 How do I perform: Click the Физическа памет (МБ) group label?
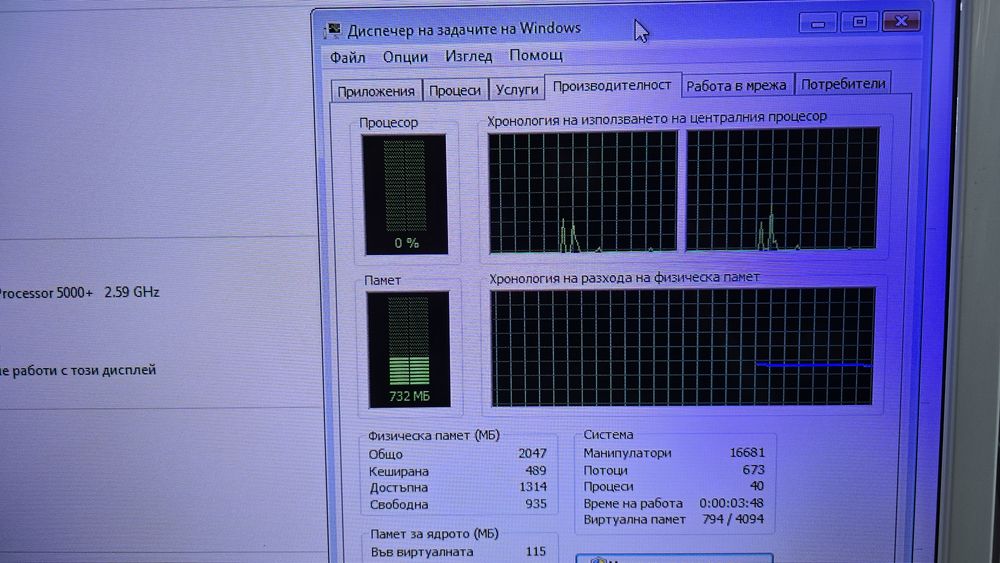point(434,435)
